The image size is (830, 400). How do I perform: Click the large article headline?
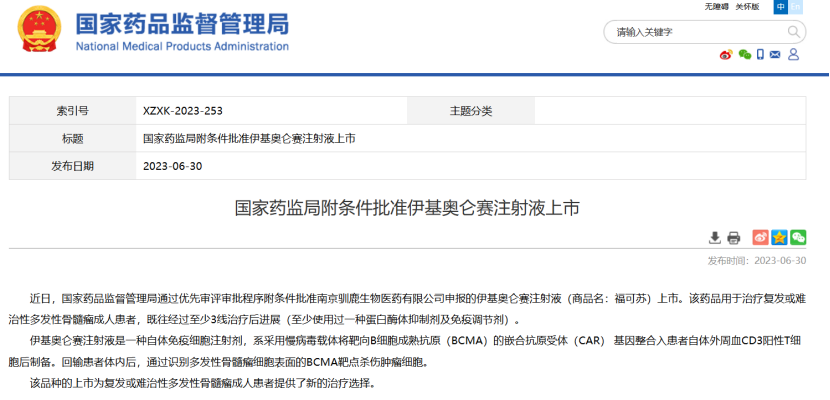pos(407,208)
